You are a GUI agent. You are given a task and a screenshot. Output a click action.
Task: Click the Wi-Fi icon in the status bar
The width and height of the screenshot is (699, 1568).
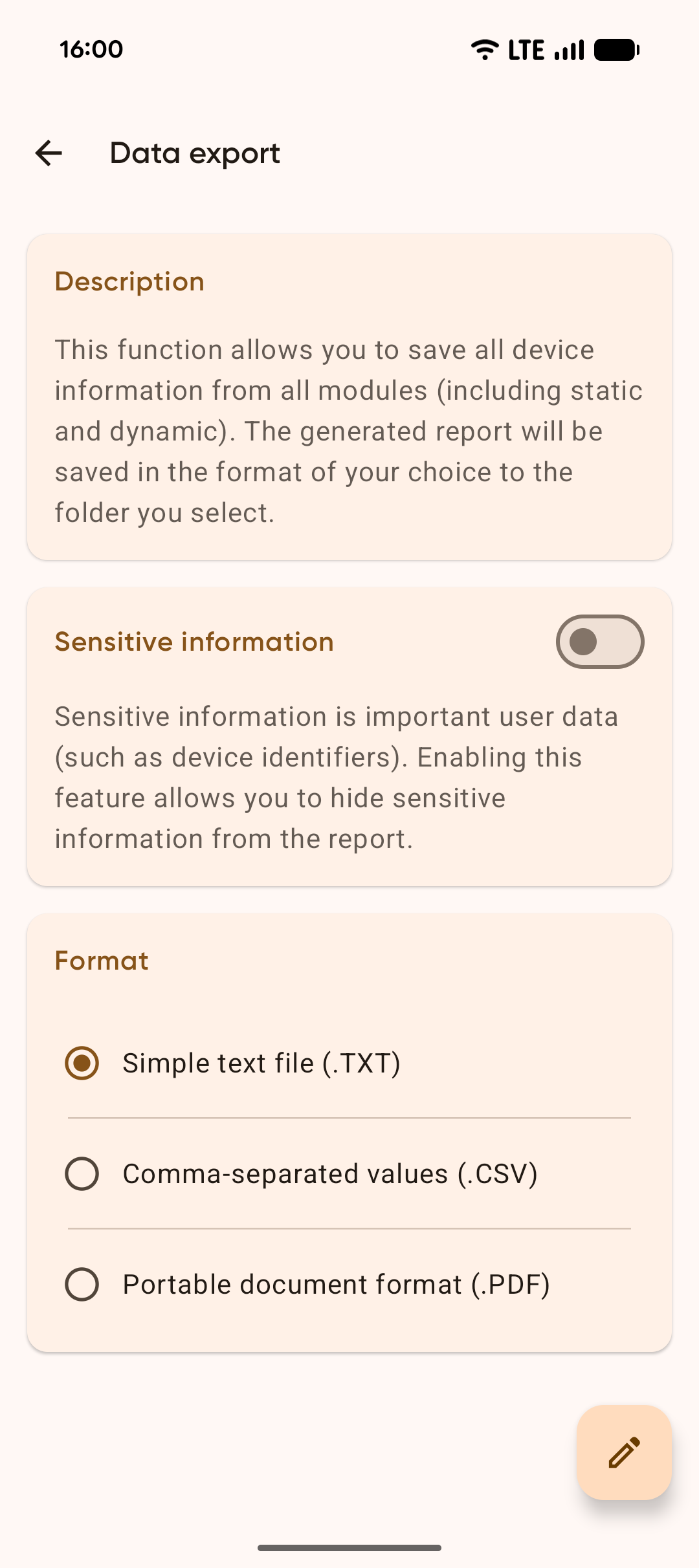tap(485, 49)
